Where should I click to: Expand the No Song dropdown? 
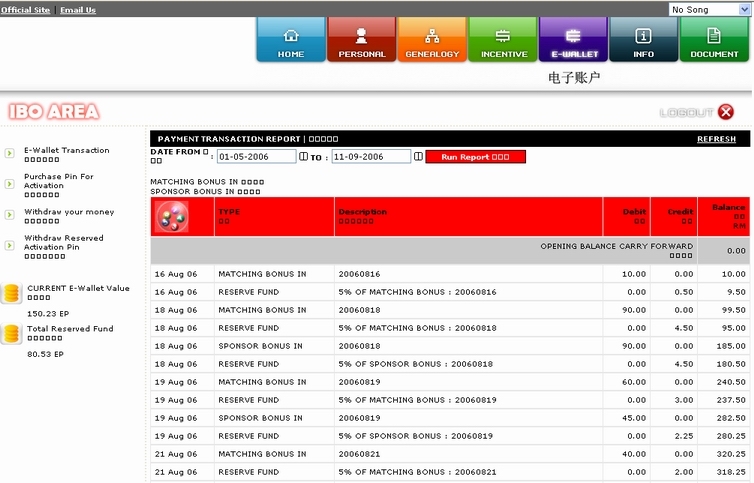[709, 9]
